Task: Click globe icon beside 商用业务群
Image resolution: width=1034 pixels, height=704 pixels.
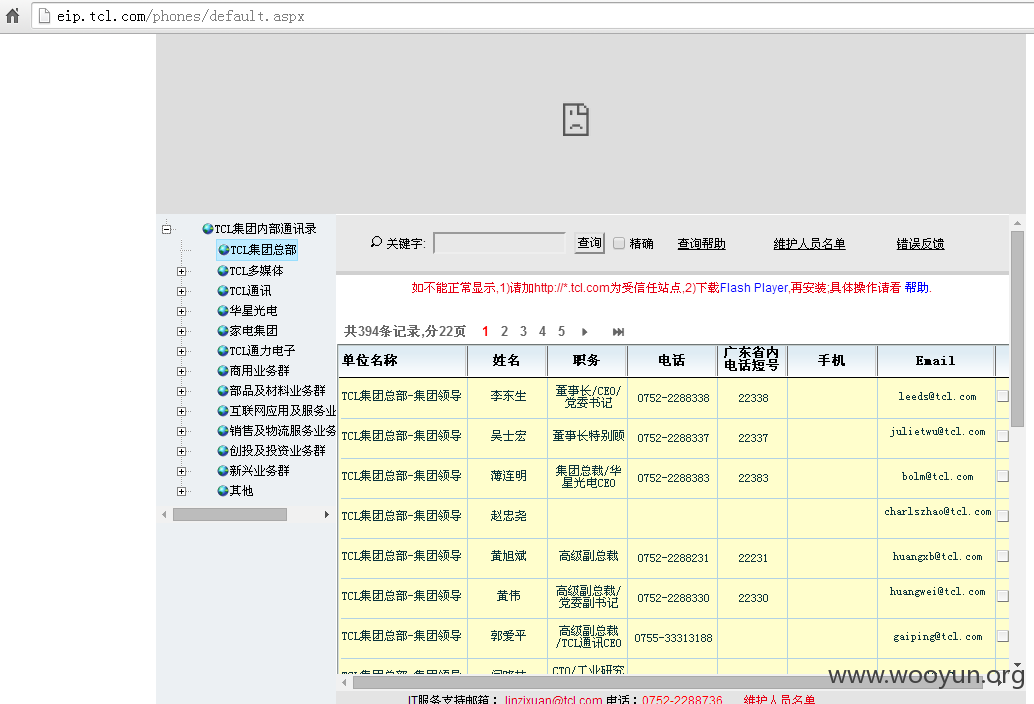Action: [224, 371]
